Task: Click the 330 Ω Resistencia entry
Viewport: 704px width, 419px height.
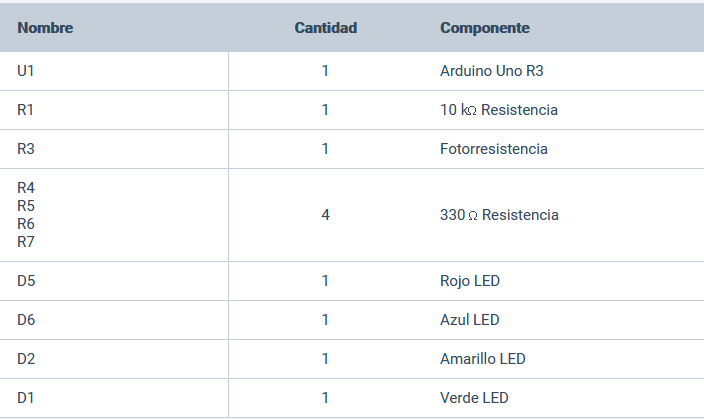Action: click(499, 215)
